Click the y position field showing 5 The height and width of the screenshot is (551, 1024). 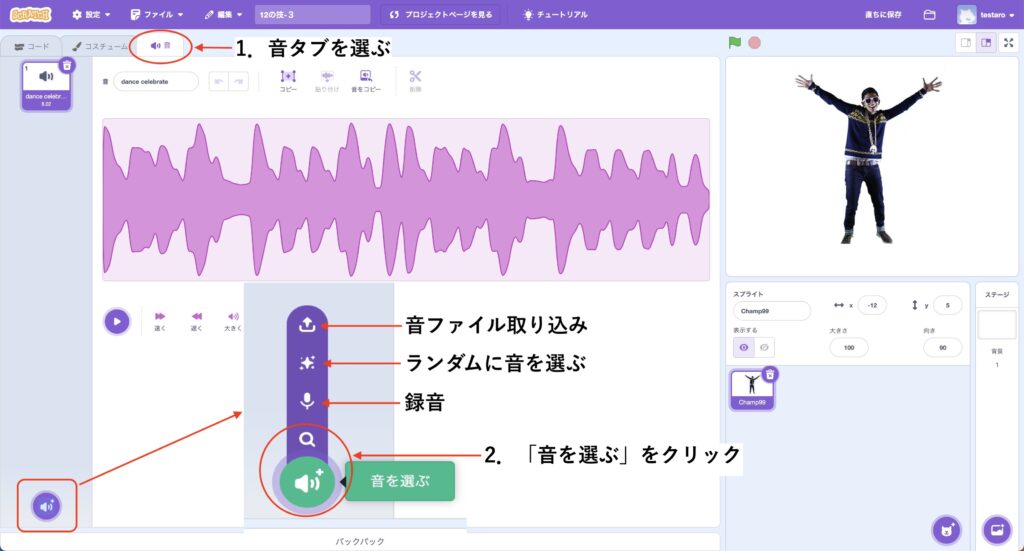[948, 305]
